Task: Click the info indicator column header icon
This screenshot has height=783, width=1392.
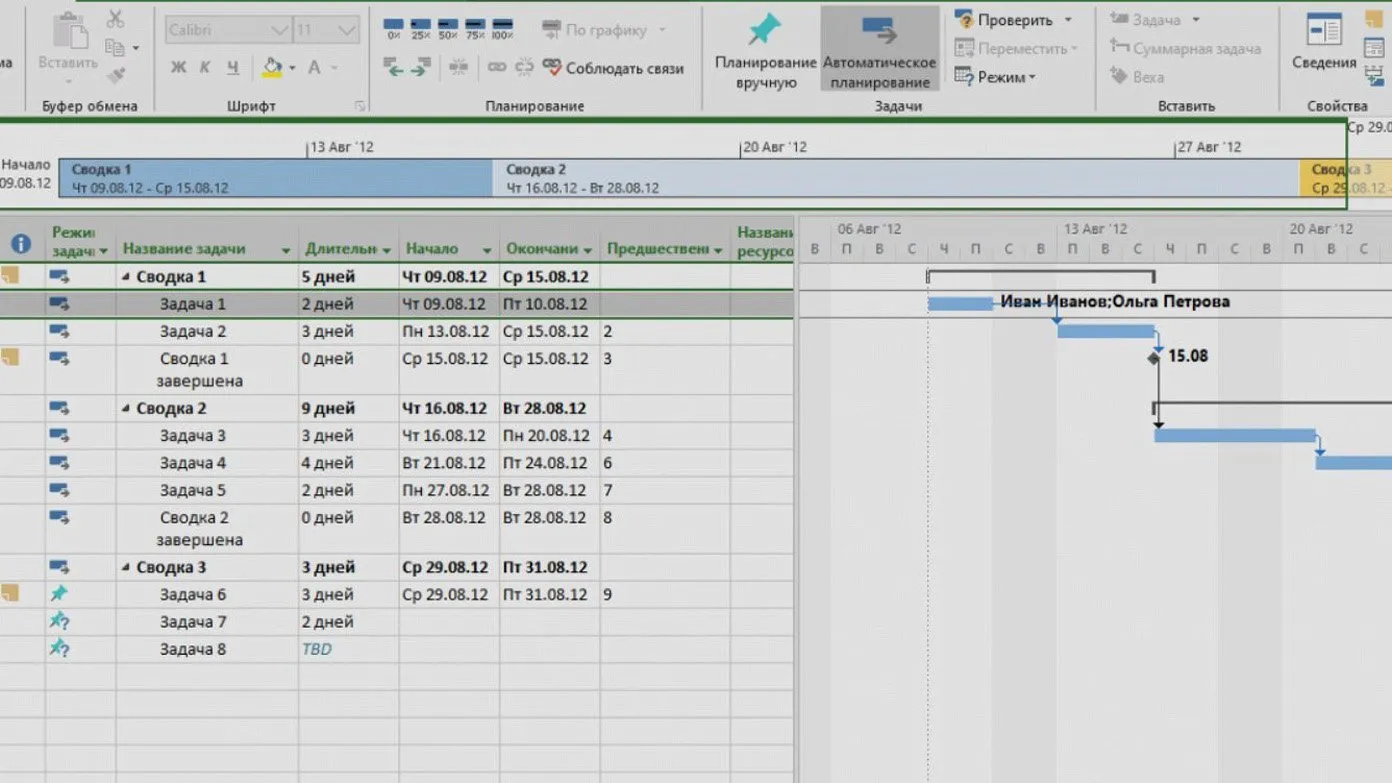Action: (x=21, y=243)
